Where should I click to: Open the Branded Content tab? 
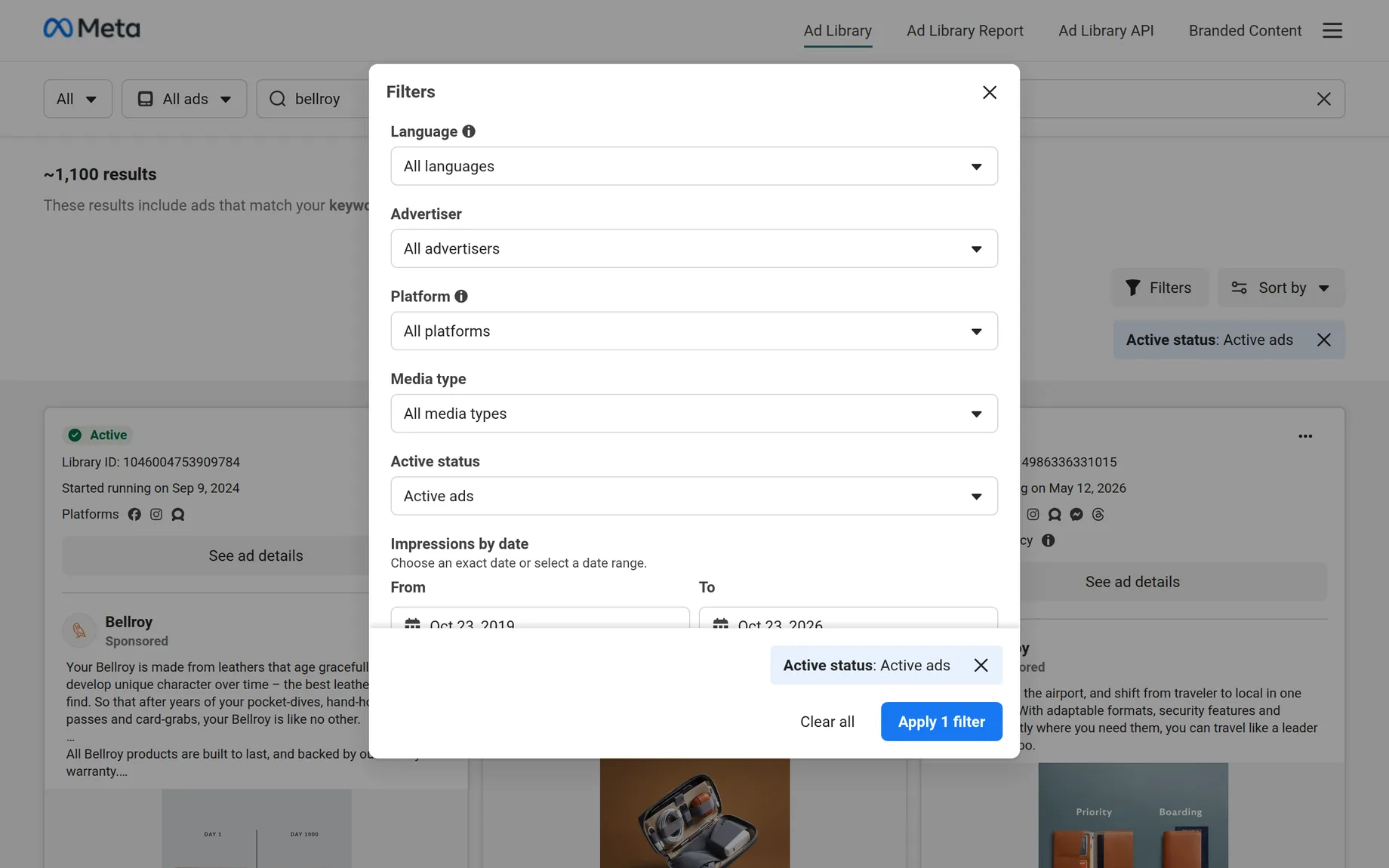[x=1245, y=31]
